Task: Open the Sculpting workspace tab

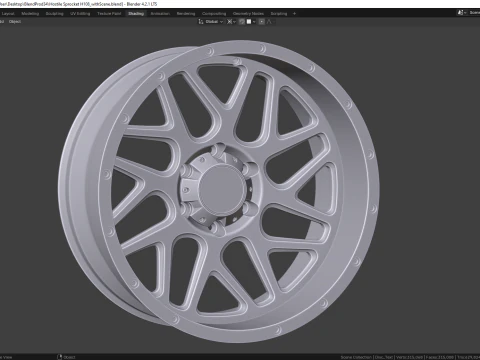Action: pos(54,14)
